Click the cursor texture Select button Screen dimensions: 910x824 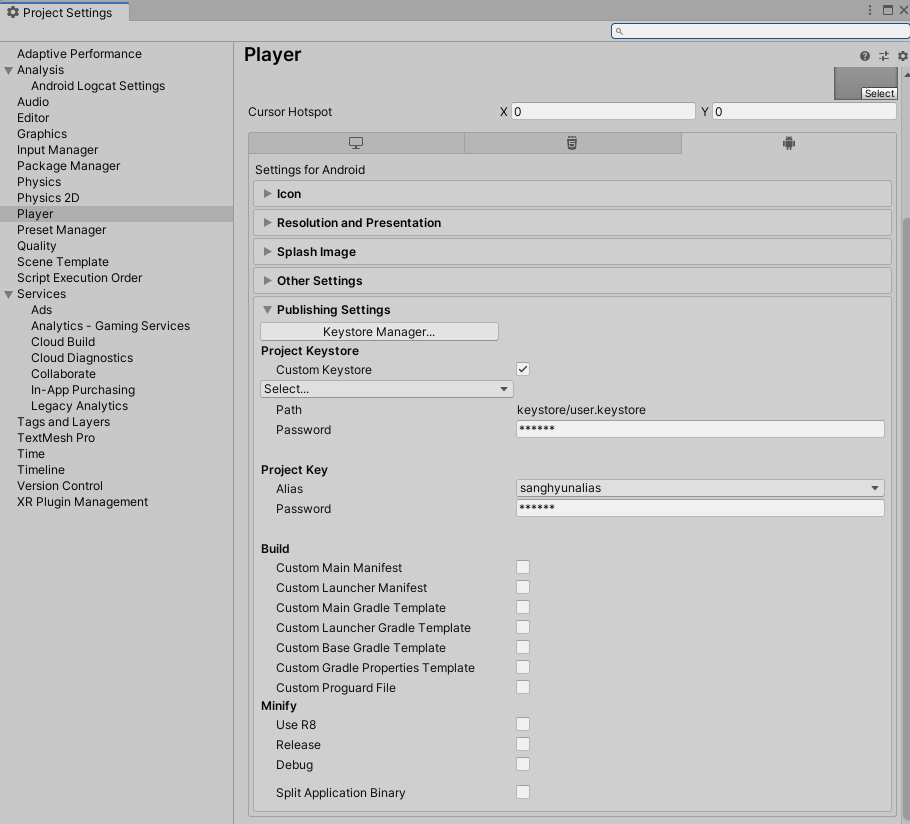point(879,93)
